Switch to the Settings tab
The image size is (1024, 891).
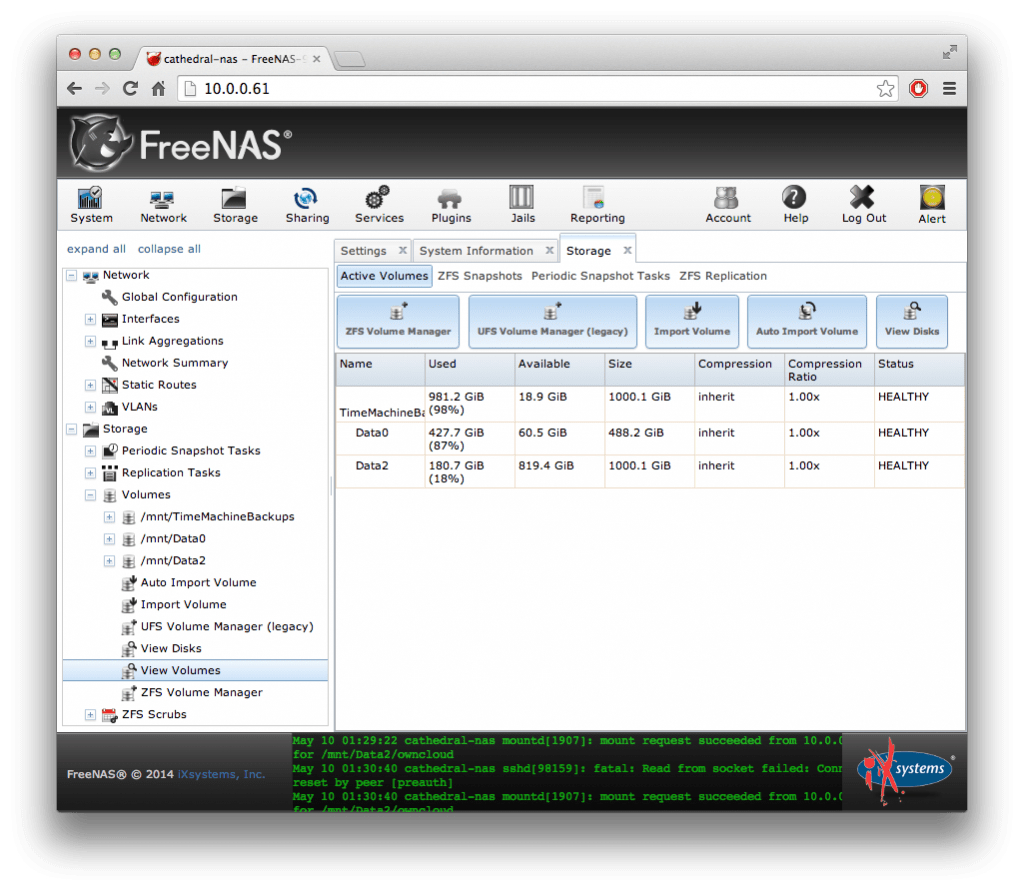(363, 251)
